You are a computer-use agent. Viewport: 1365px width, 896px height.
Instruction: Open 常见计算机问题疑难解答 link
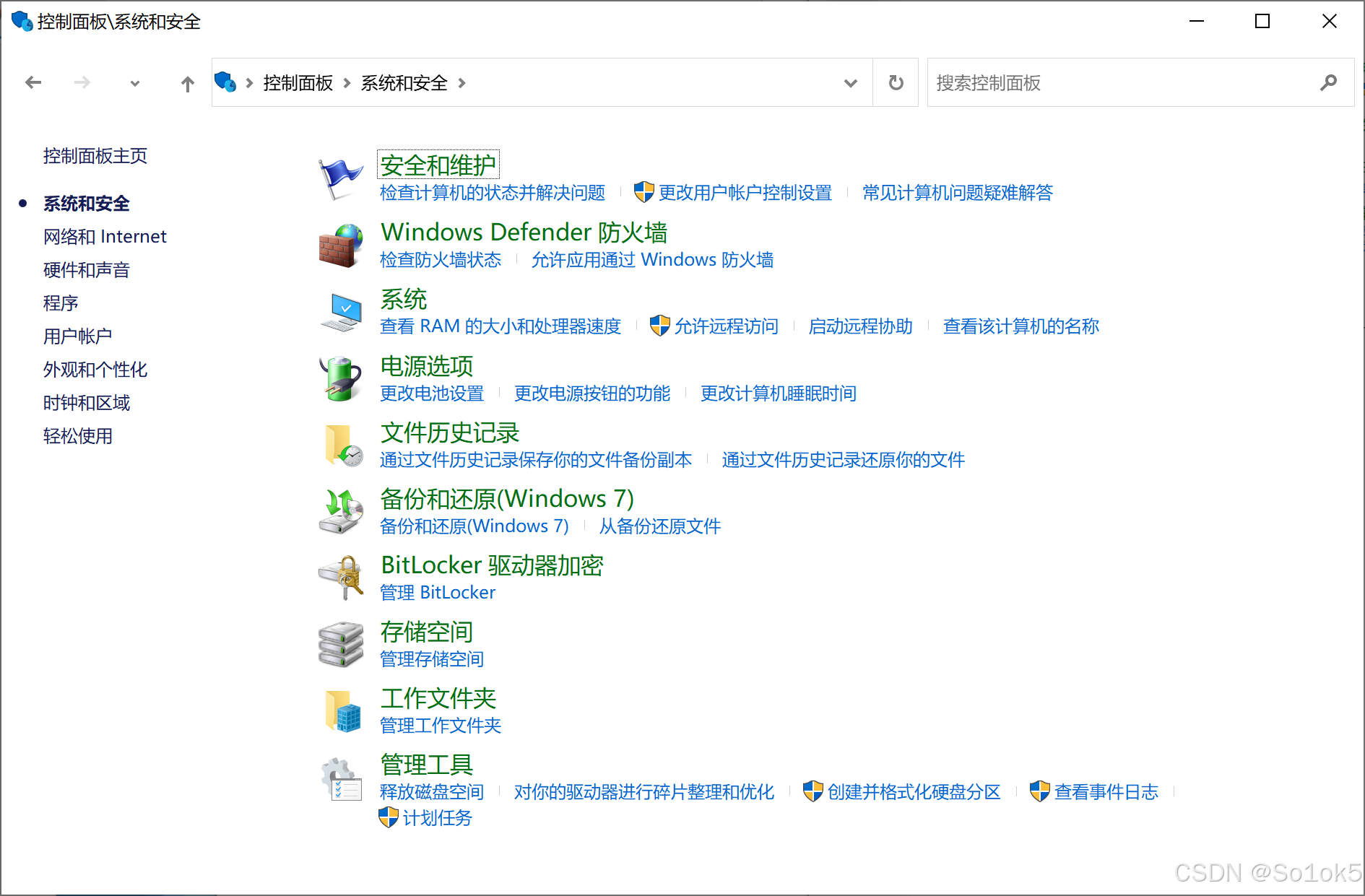coord(958,193)
